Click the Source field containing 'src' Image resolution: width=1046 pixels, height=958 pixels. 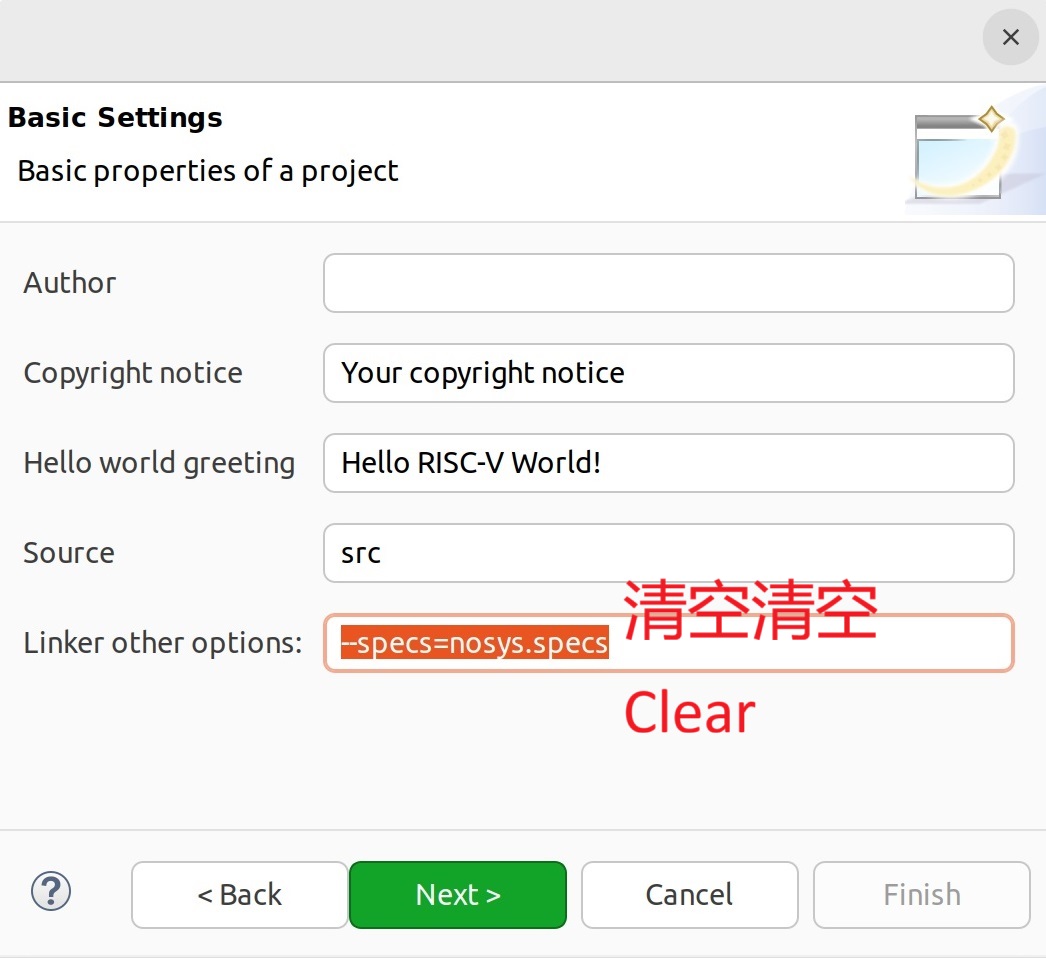click(x=668, y=553)
